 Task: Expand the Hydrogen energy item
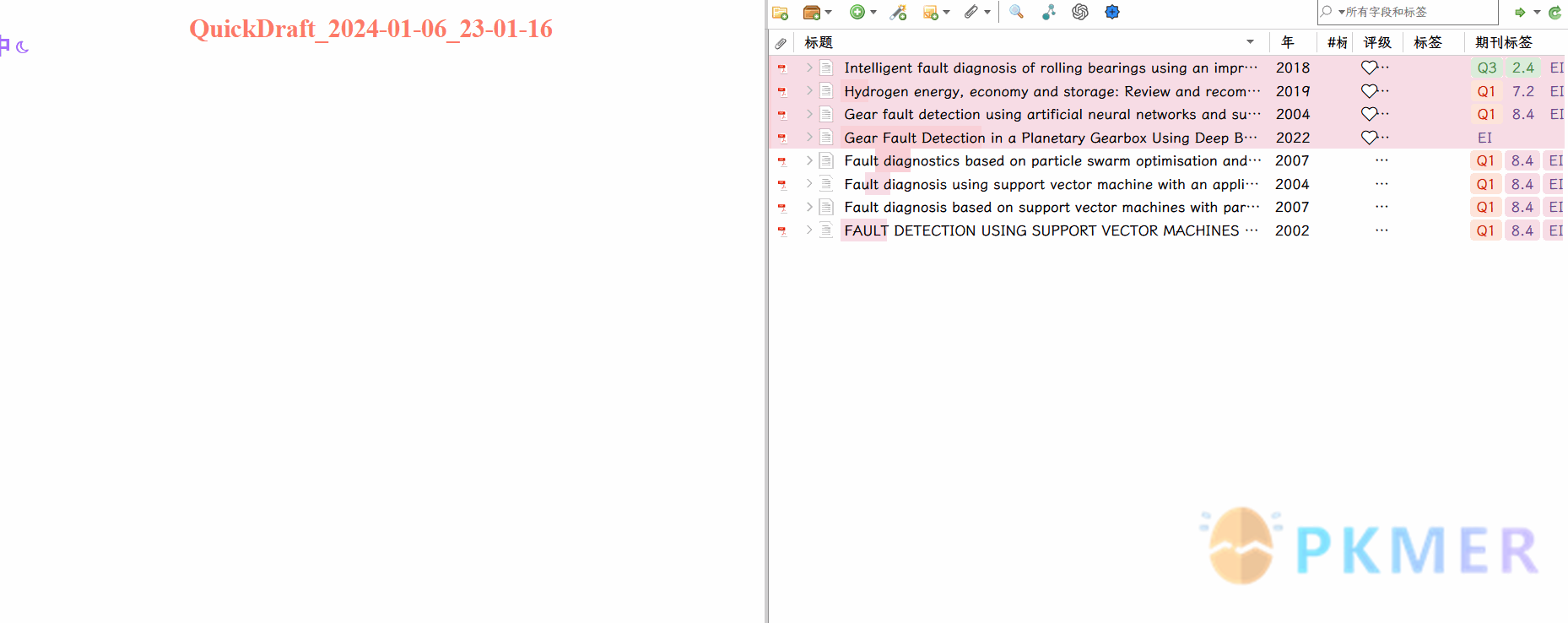tap(808, 91)
